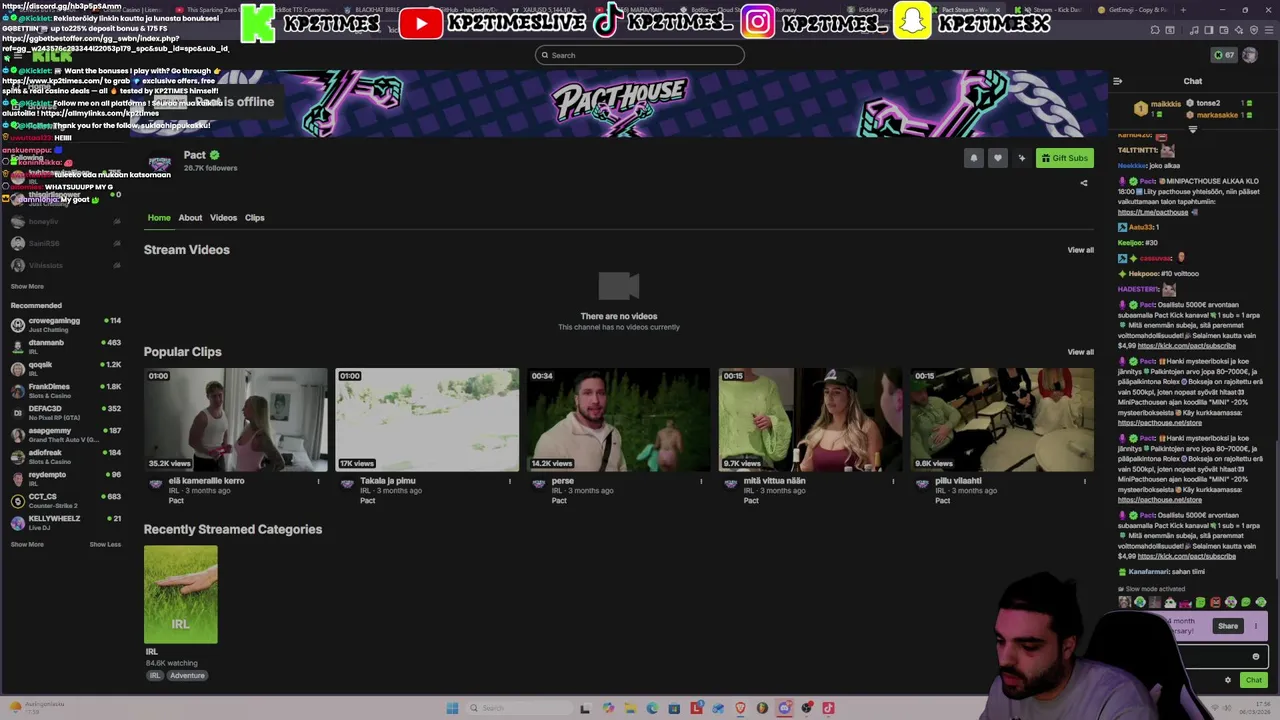
Task: Open TikTok app from the taskbar
Action: pyautogui.click(x=828, y=708)
